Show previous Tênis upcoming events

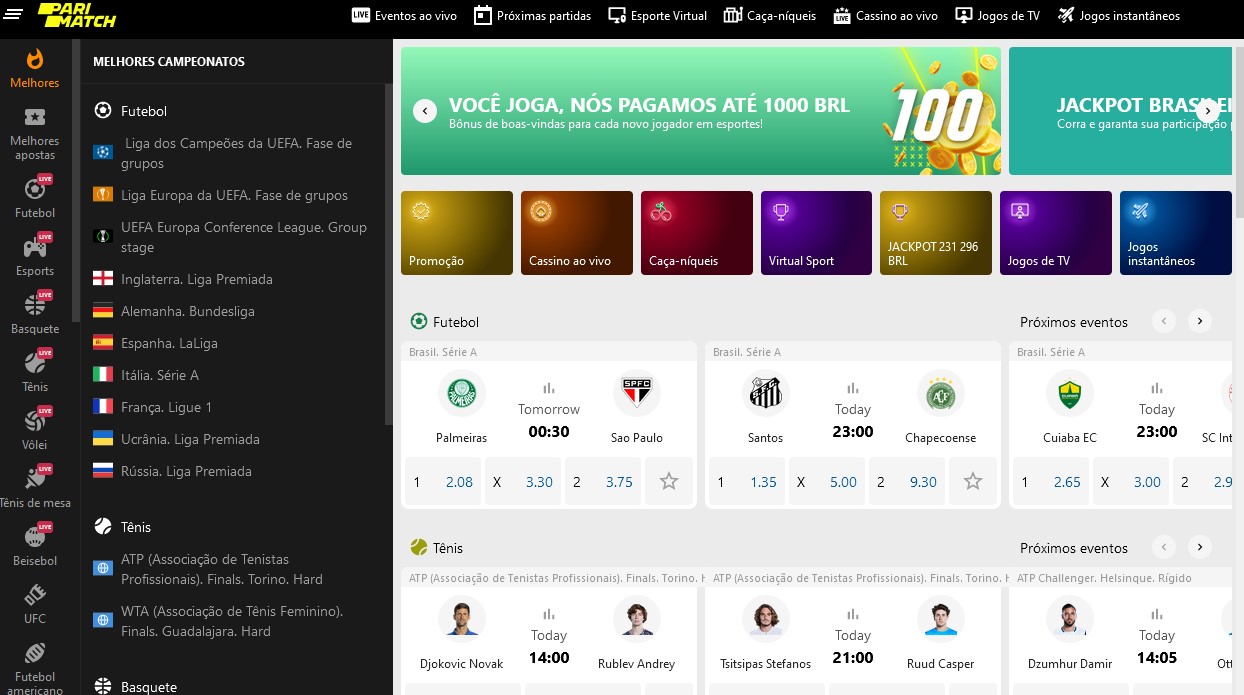tap(1163, 547)
